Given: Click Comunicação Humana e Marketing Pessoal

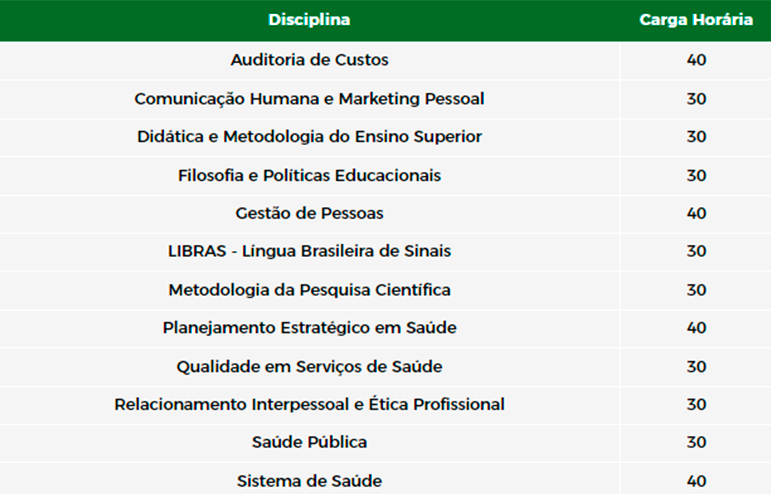Looking at the screenshot, I should tap(309, 99).
